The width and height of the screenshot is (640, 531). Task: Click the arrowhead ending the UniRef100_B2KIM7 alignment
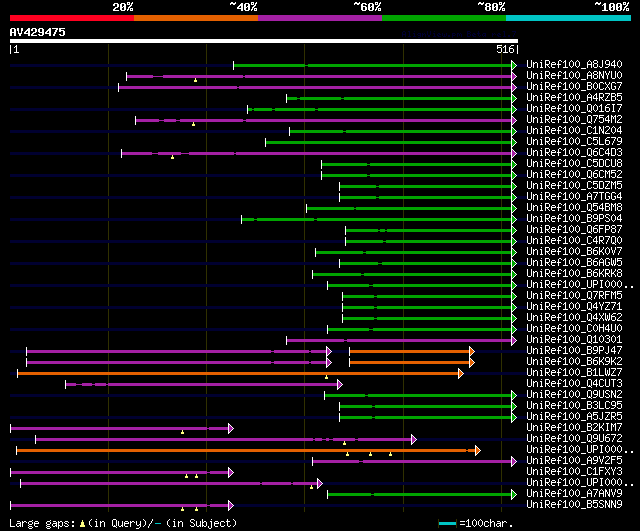(231, 429)
